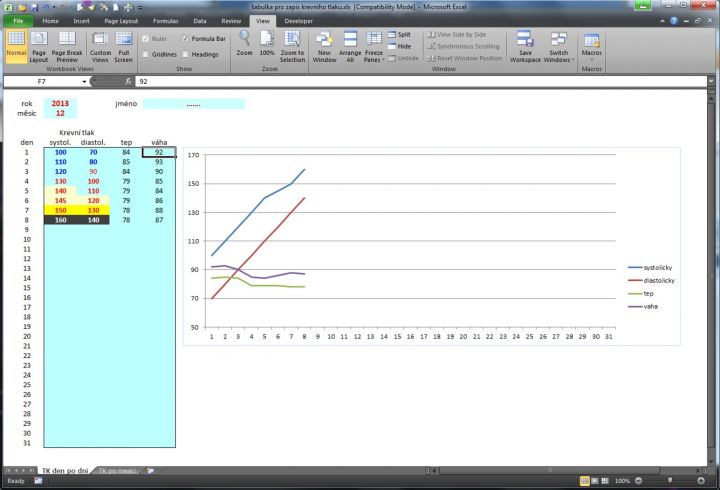Image resolution: width=720 pixels, height=490 pixels.
Task: Click the 'systolicky' legend entry
Action: [650, 267]
